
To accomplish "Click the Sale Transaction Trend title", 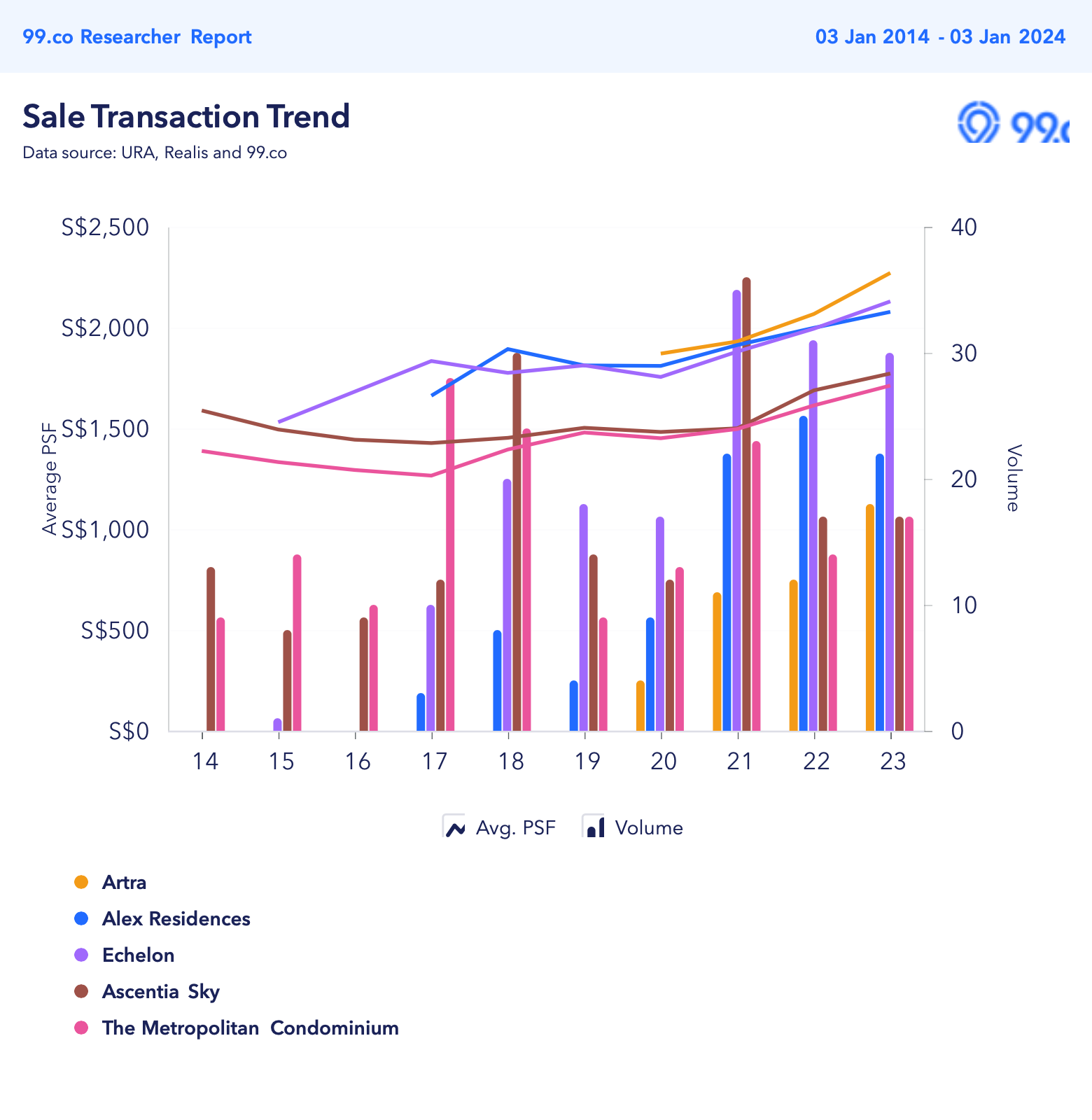I will click(186, 116).
